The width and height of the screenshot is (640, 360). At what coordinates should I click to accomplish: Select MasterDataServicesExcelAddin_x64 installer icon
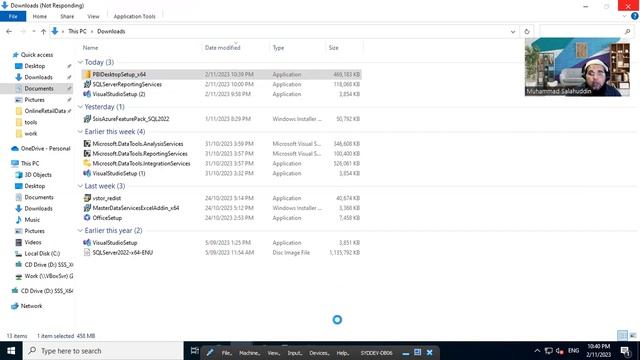coord(87,208)
